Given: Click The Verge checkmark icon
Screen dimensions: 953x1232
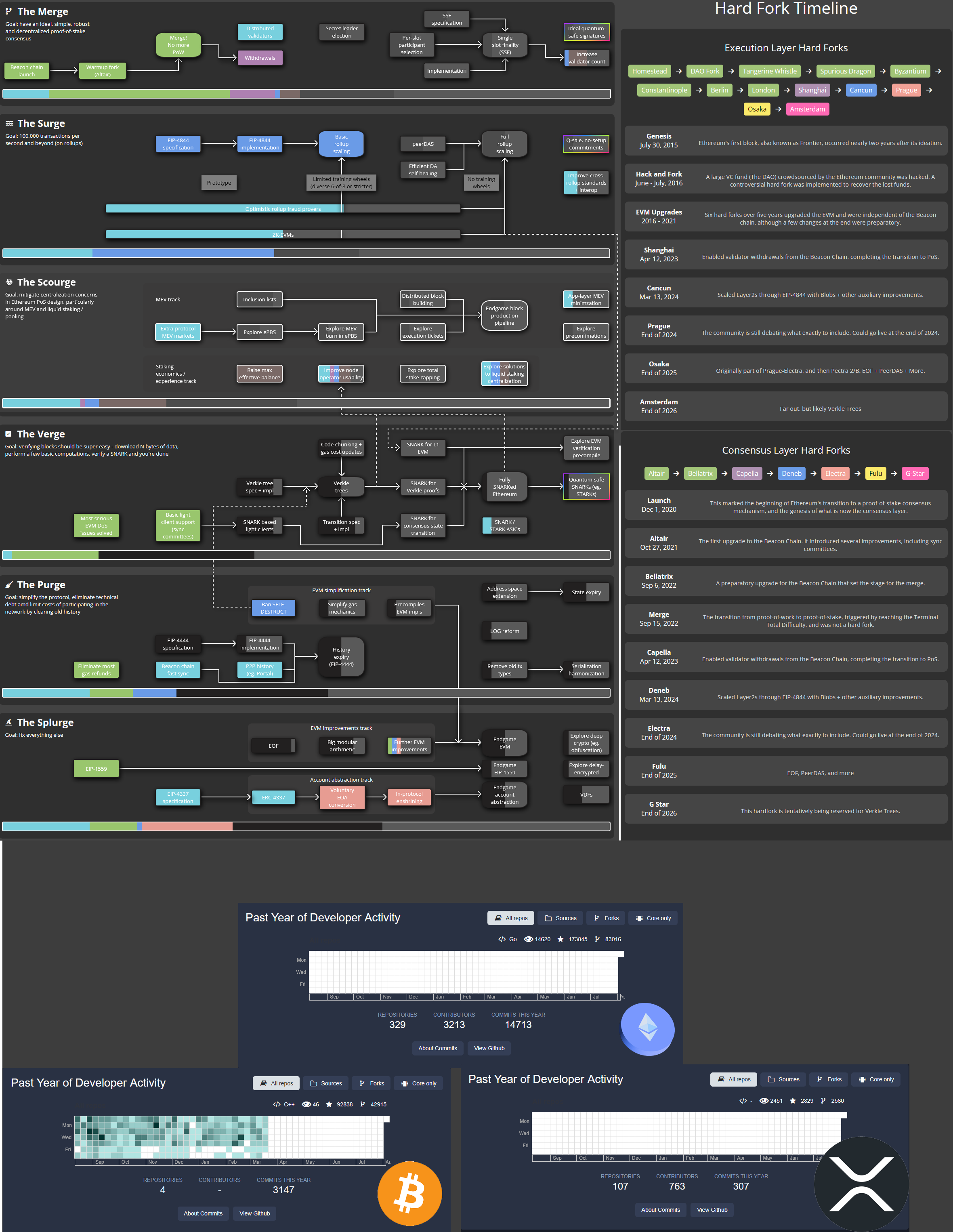Looking at the screenshot, I should click(x=8, y=434).
